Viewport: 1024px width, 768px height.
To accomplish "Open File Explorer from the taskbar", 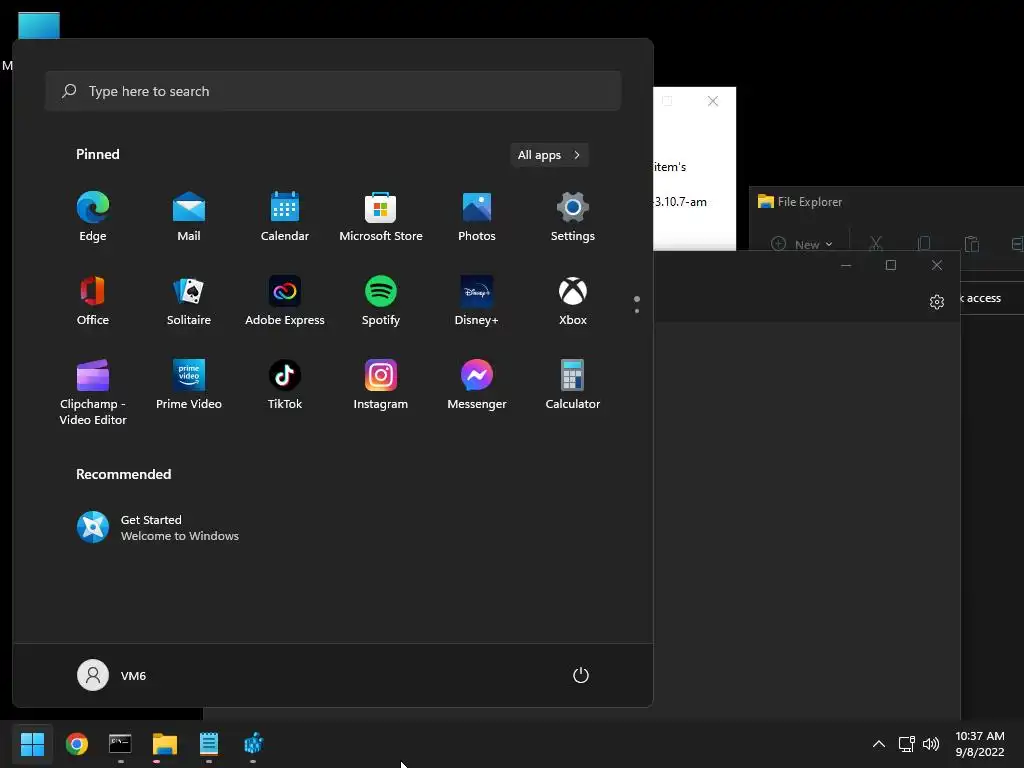I will (165, 744).
